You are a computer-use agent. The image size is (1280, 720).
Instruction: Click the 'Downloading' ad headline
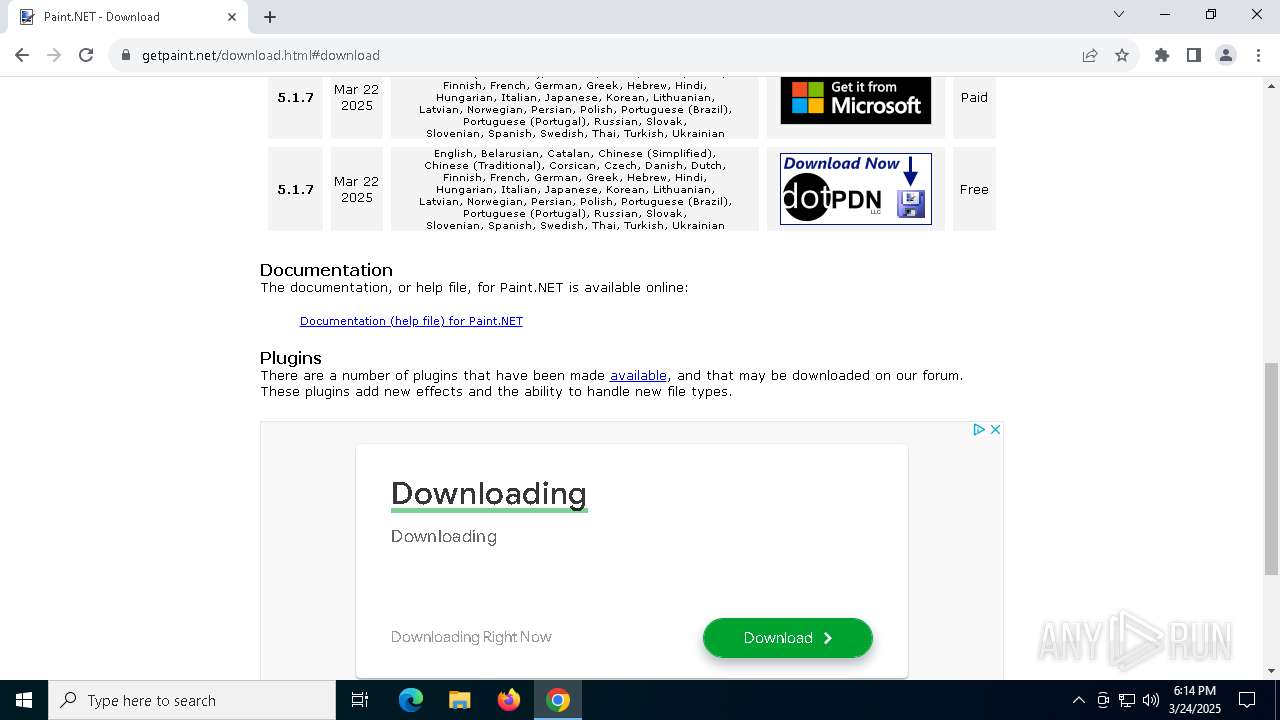coord(489,494)
